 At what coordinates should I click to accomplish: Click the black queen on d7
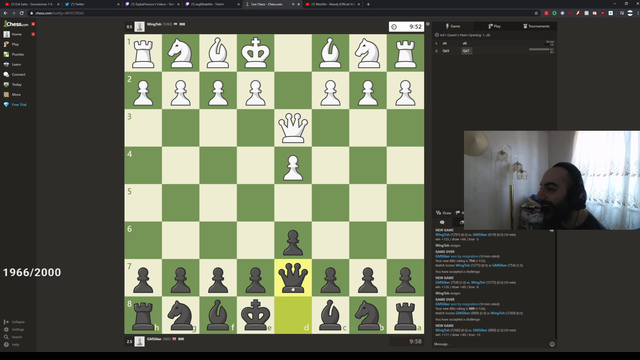pyautogui.click(x=293, y=278)
